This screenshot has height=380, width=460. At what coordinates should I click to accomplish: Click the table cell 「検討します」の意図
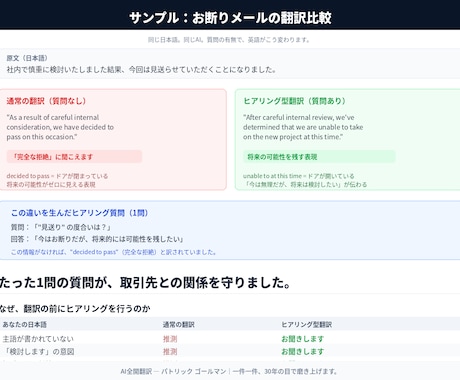tap(38, 352)
